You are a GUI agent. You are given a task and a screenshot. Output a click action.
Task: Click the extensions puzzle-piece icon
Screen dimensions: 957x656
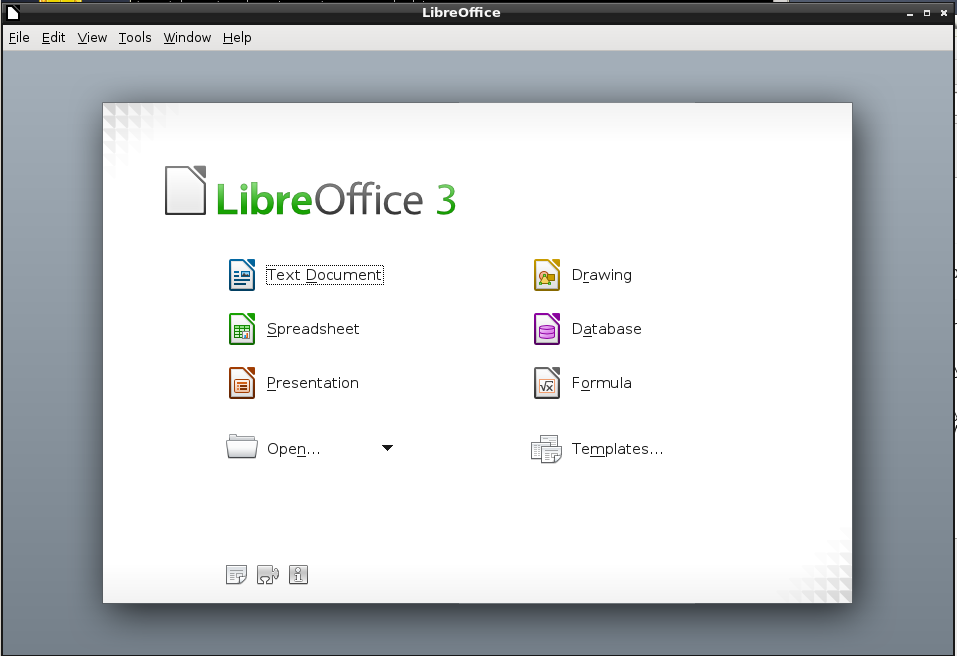coord(267,574)
